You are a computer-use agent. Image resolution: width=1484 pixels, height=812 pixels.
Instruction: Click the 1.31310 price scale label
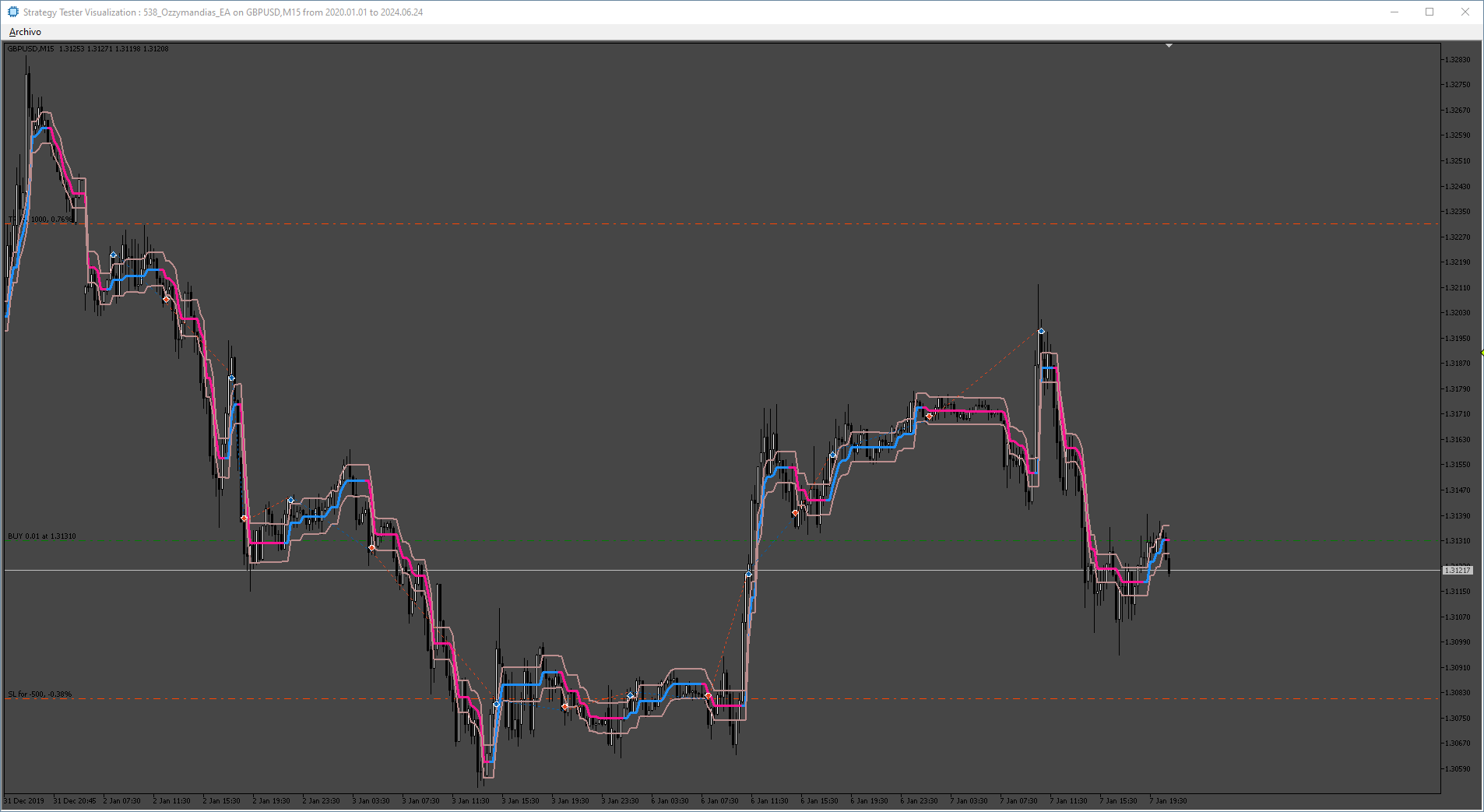[x=1458, y=541]
